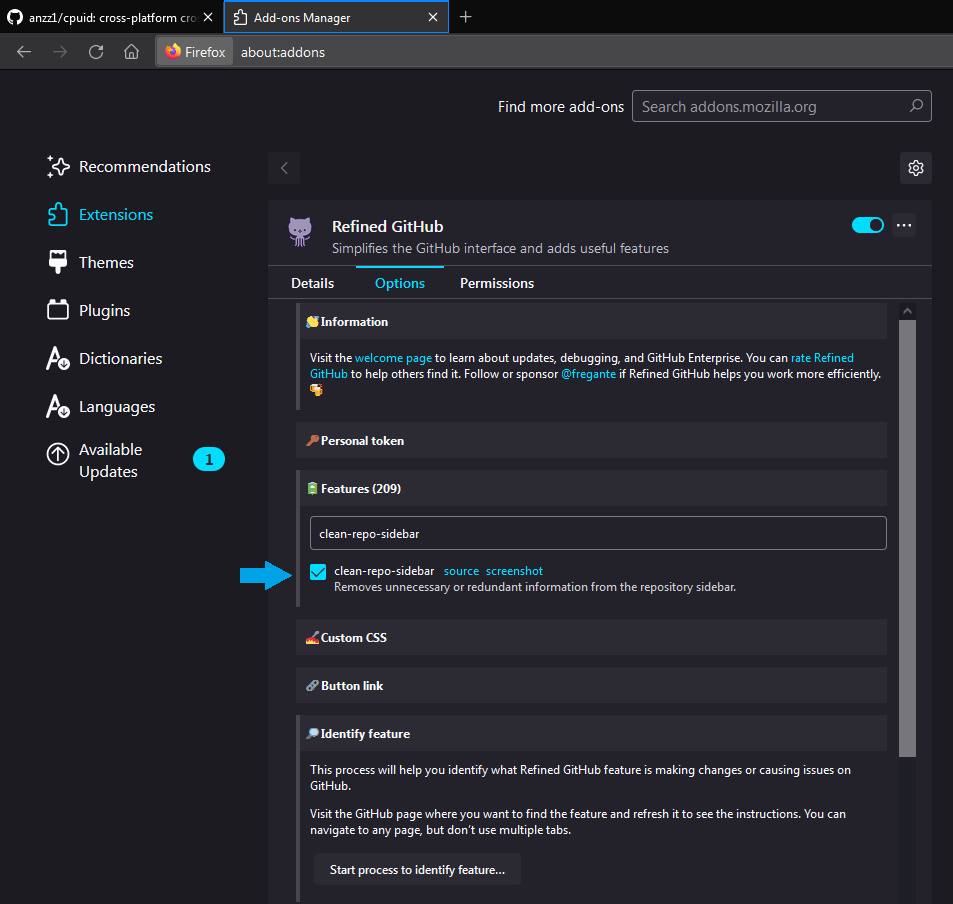Uncheck the clean-repo-sidebar feature
The height and width of the screenshot is (904, 953).
pos(317,570)
